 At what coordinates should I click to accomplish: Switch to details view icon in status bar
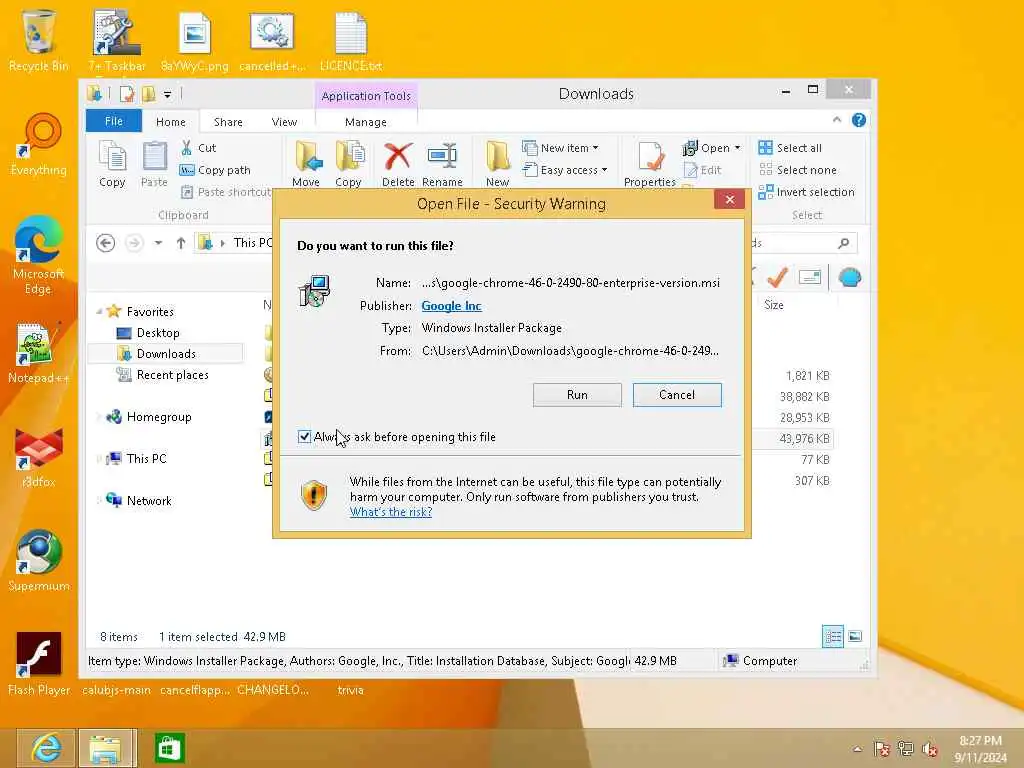click(833, 636)
